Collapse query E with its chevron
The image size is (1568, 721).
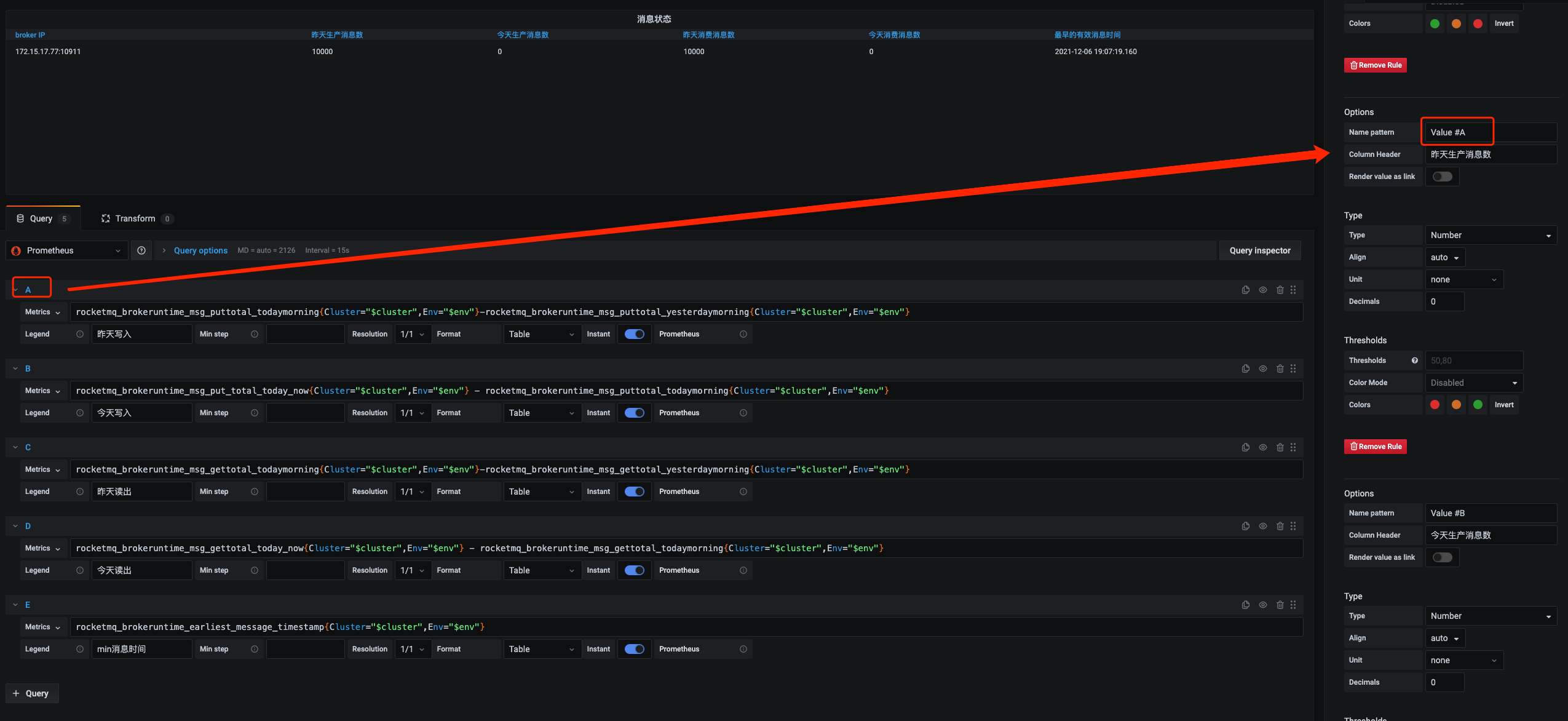15,604
